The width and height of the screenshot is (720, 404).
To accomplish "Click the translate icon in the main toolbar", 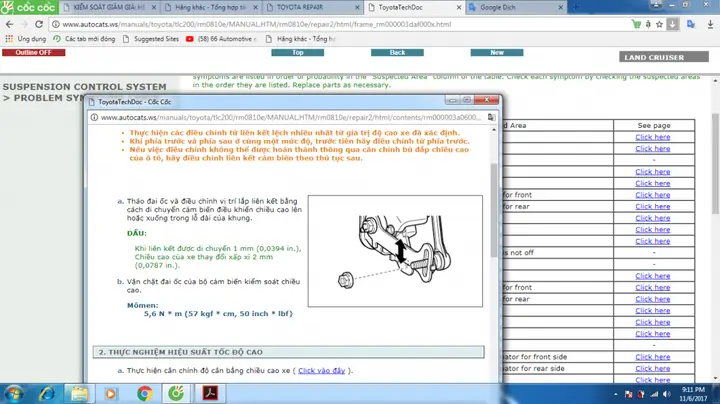I will point(691,24).
